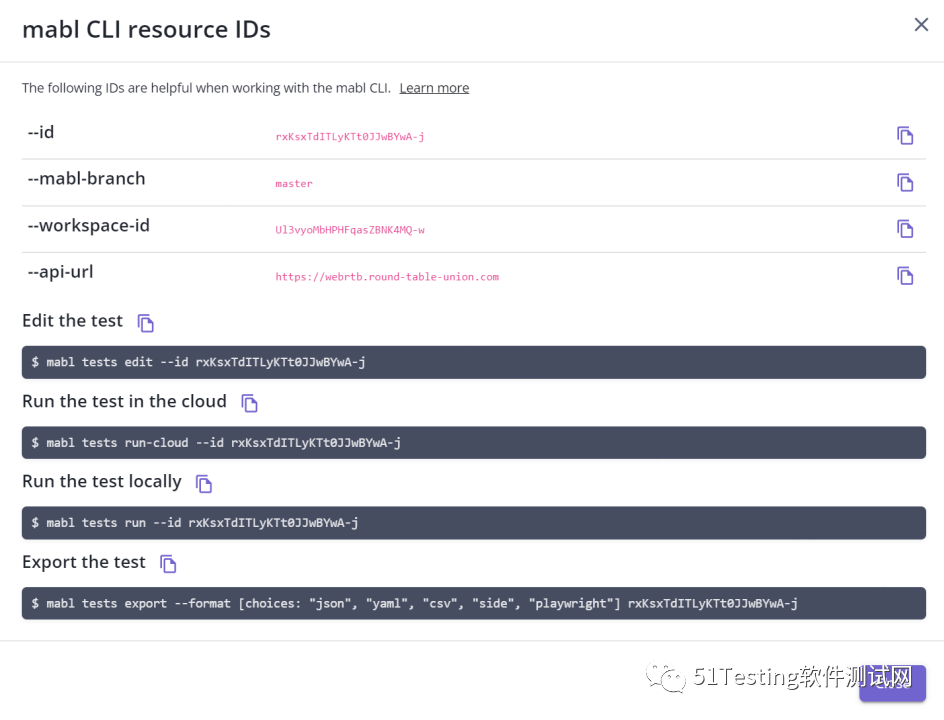944x720 pixels.
Task: Click the mabl tests export command block
Action: pyautogui.click(x=474, y=603)
